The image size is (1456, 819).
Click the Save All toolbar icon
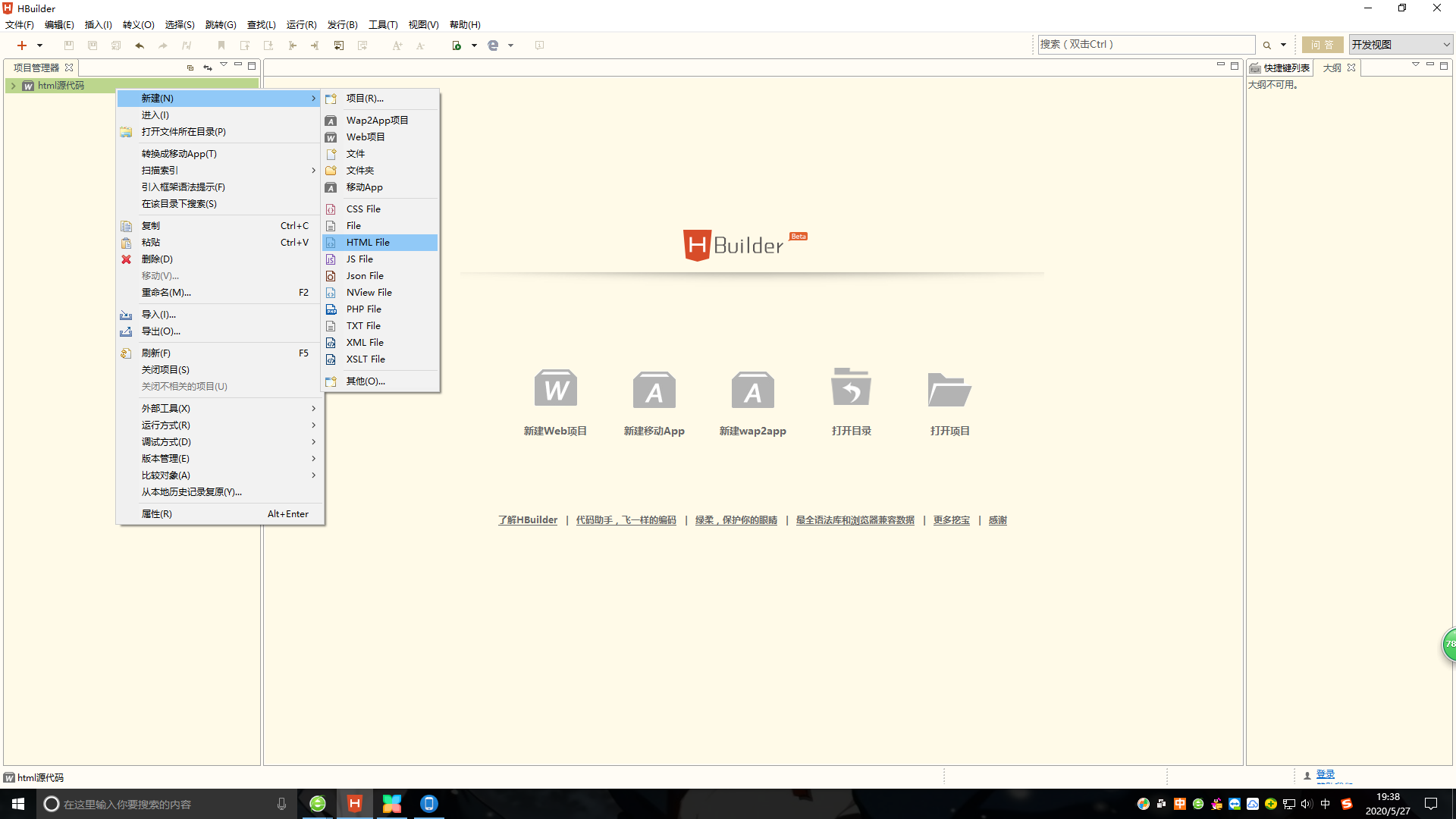point(93,45)
